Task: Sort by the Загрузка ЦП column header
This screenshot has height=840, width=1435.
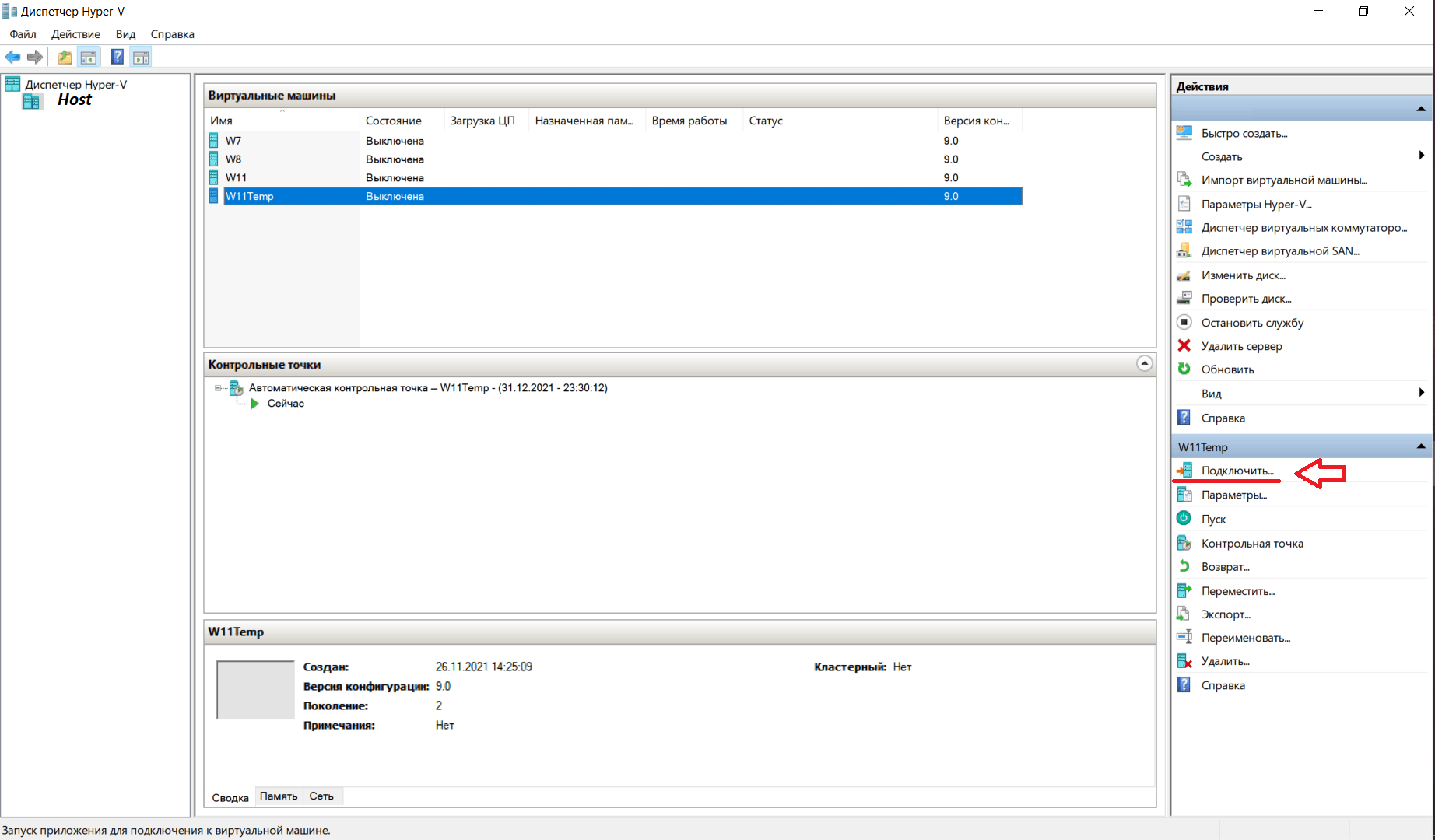Action: [486, 121]
